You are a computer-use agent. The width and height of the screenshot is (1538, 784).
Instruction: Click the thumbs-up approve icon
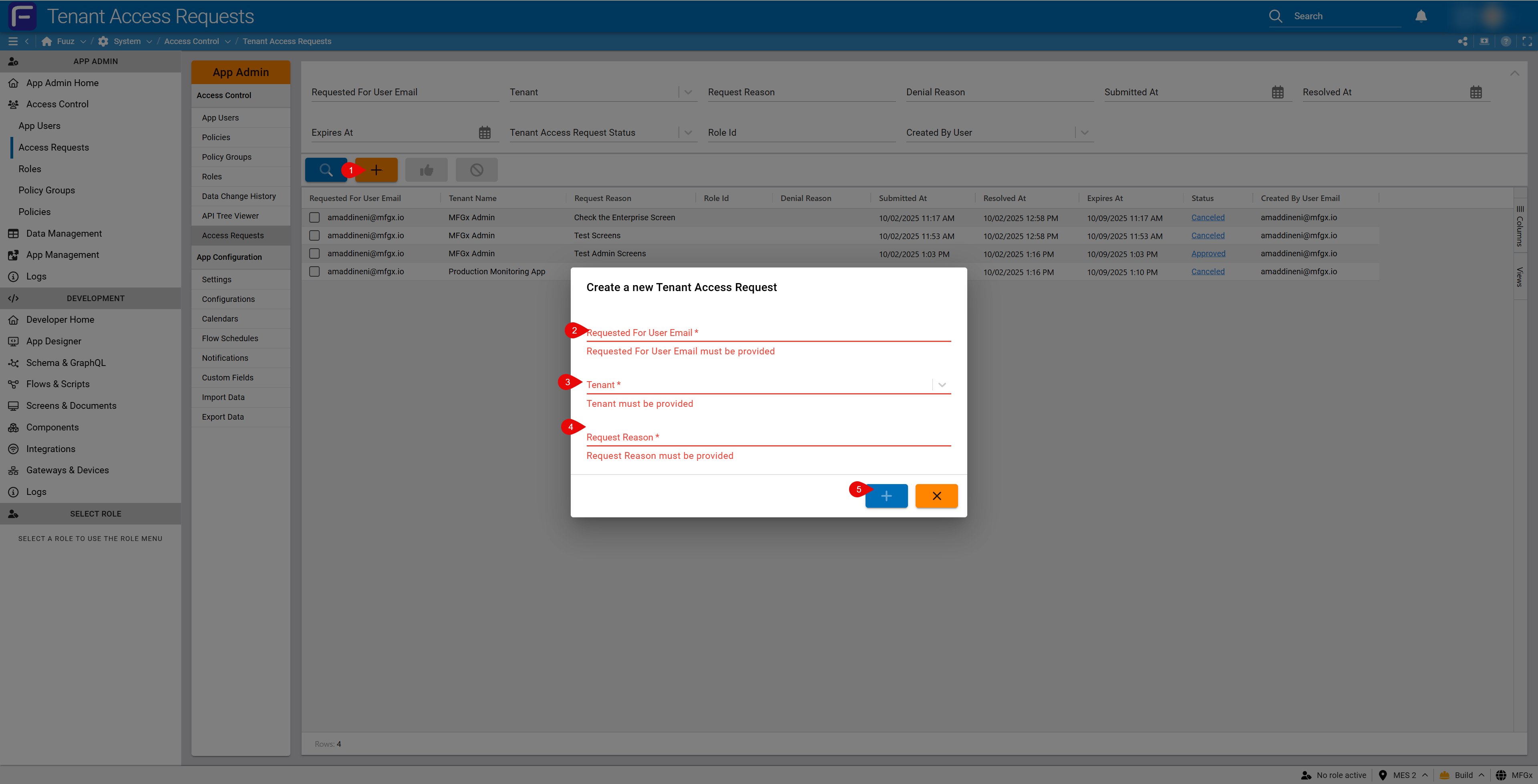(426, 170)
